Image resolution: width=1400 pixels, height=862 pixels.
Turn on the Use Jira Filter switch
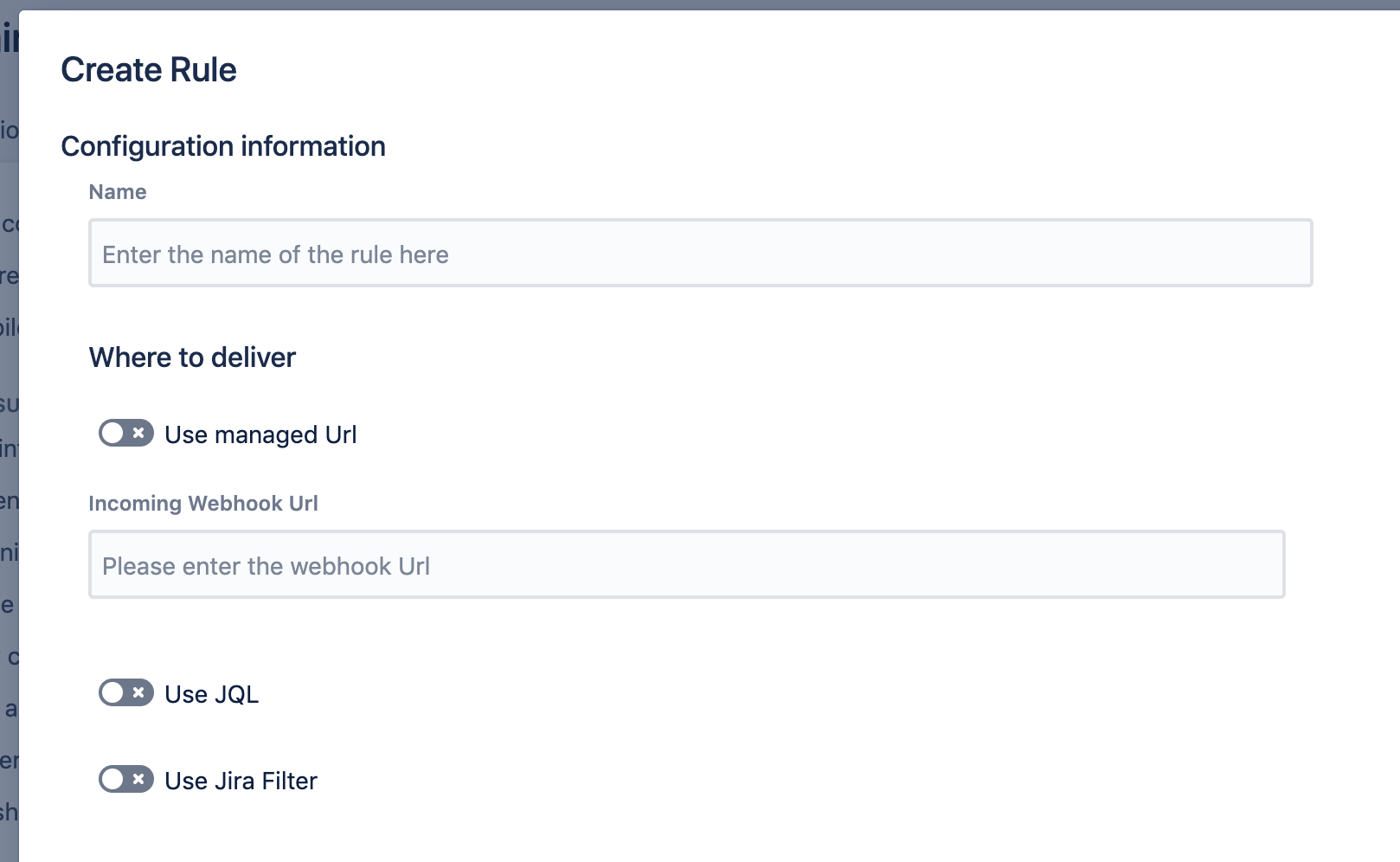126,779
